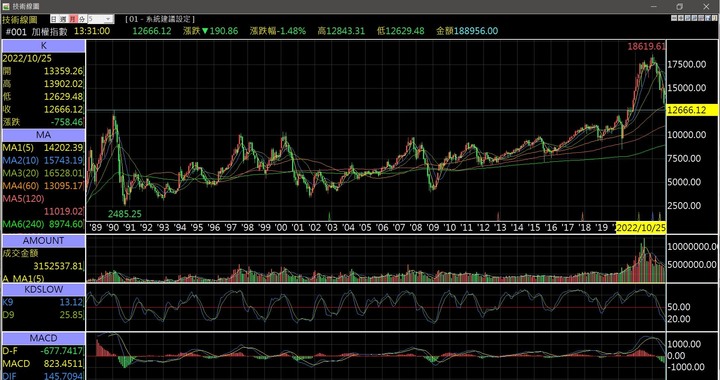Maximize the 技術線圖 window

[x=680, y=6]
